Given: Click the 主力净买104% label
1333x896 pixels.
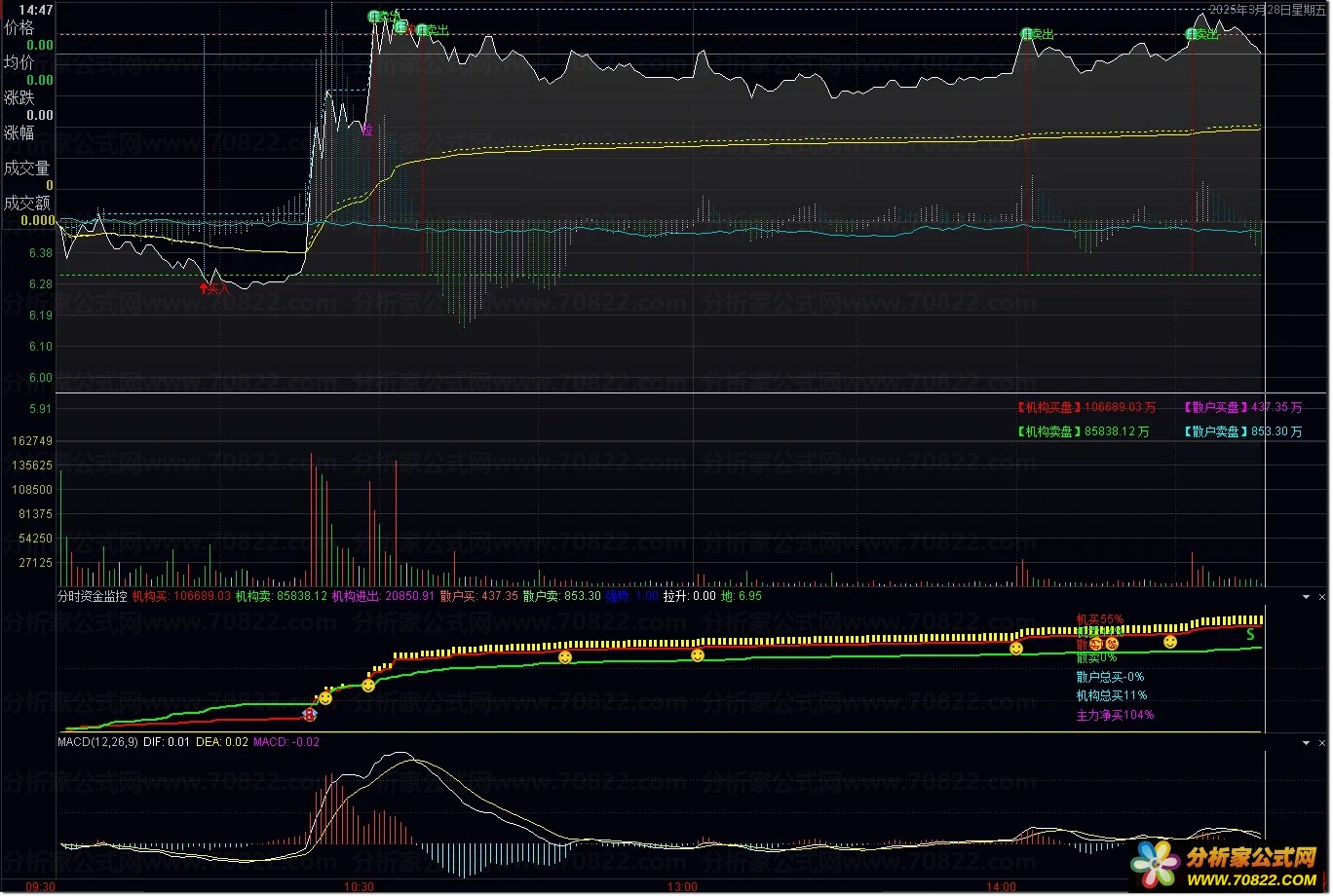Looking at the screenshot, I should (1115, 715).
